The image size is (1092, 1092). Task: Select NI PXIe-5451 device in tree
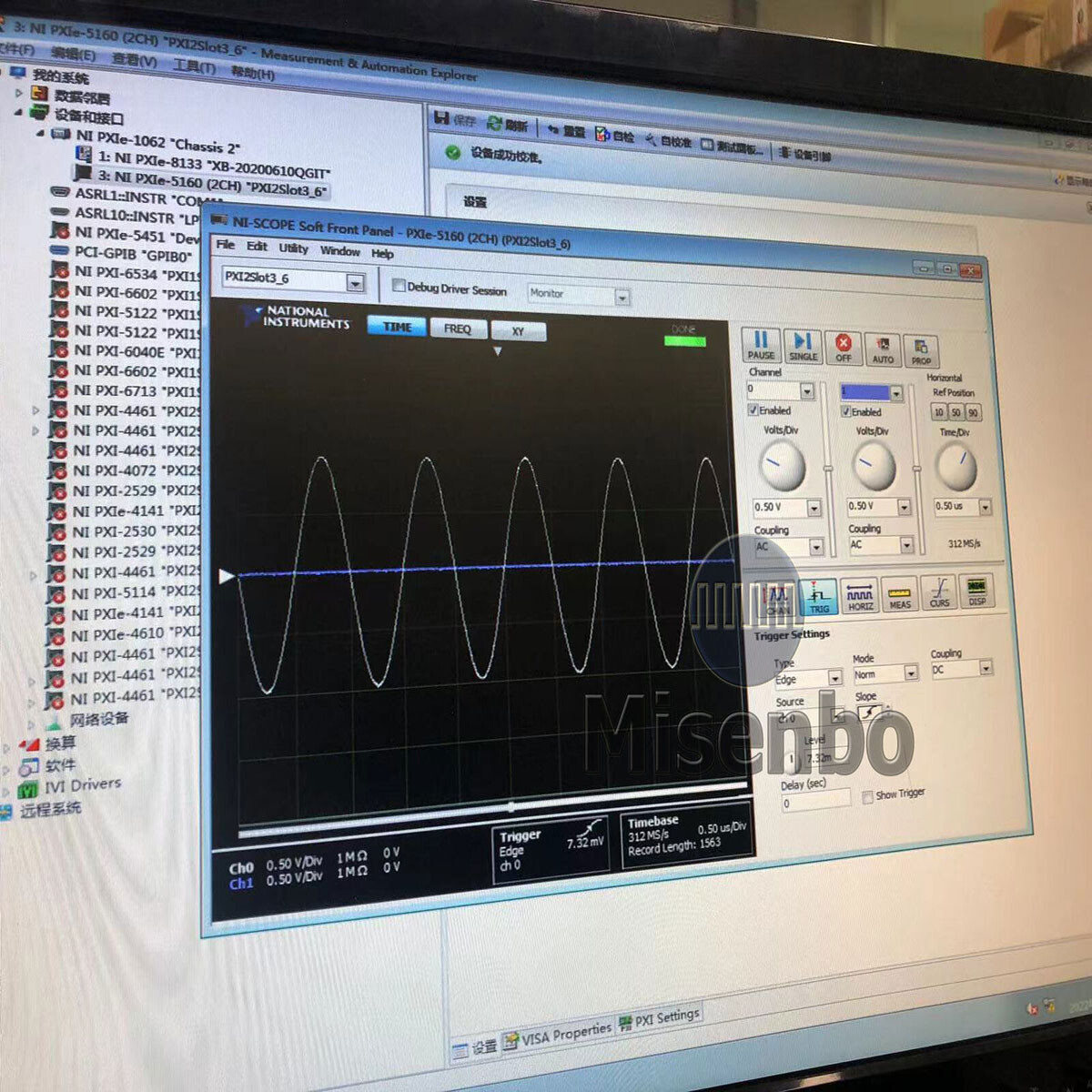click(125, 234)
